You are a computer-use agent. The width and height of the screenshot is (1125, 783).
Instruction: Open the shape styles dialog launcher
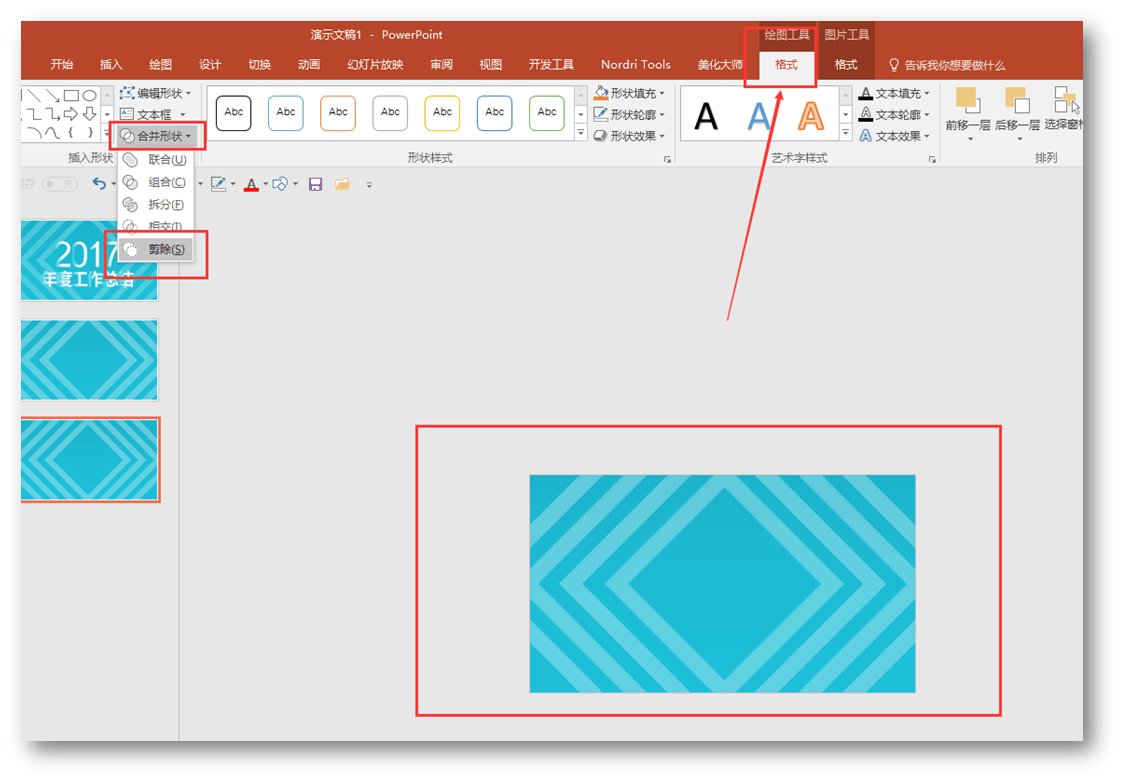point(667,159)
